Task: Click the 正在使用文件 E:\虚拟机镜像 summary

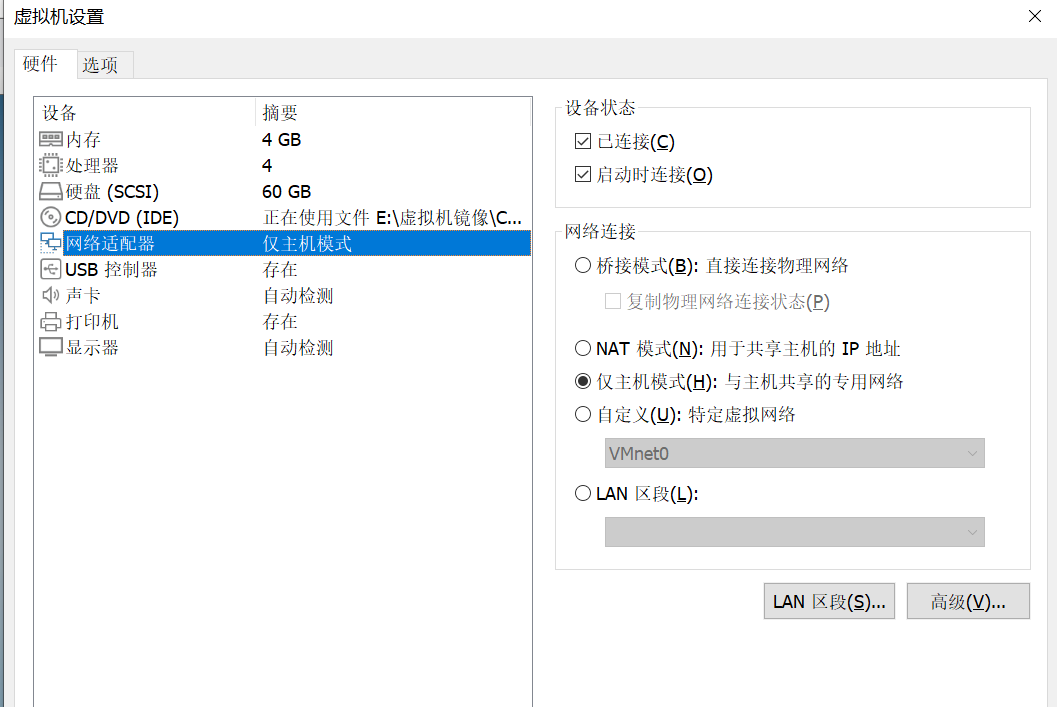Action: pos(392,218)
